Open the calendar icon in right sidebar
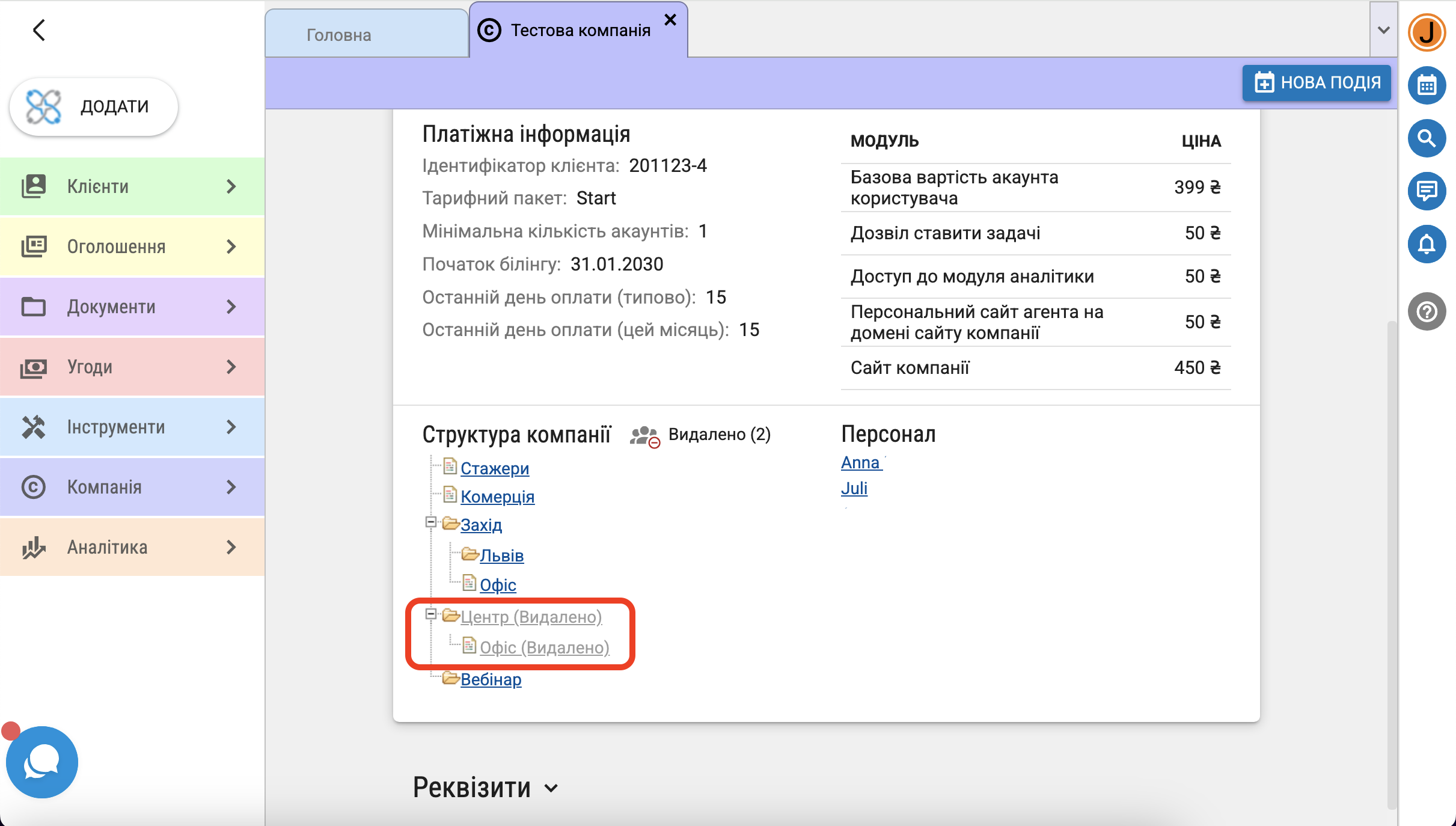The width and height of the screenshot is (1456, 826). pyautogui.click(x=1427, y=85)
